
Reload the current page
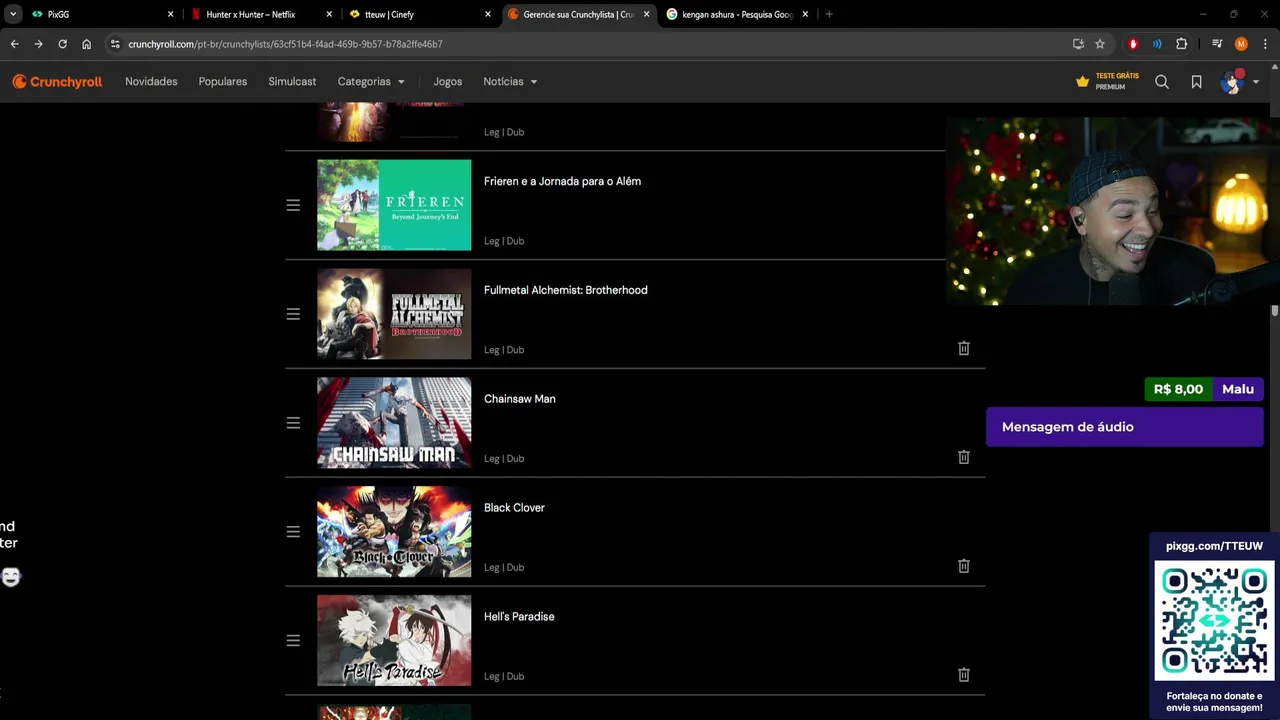pos(62,44)
